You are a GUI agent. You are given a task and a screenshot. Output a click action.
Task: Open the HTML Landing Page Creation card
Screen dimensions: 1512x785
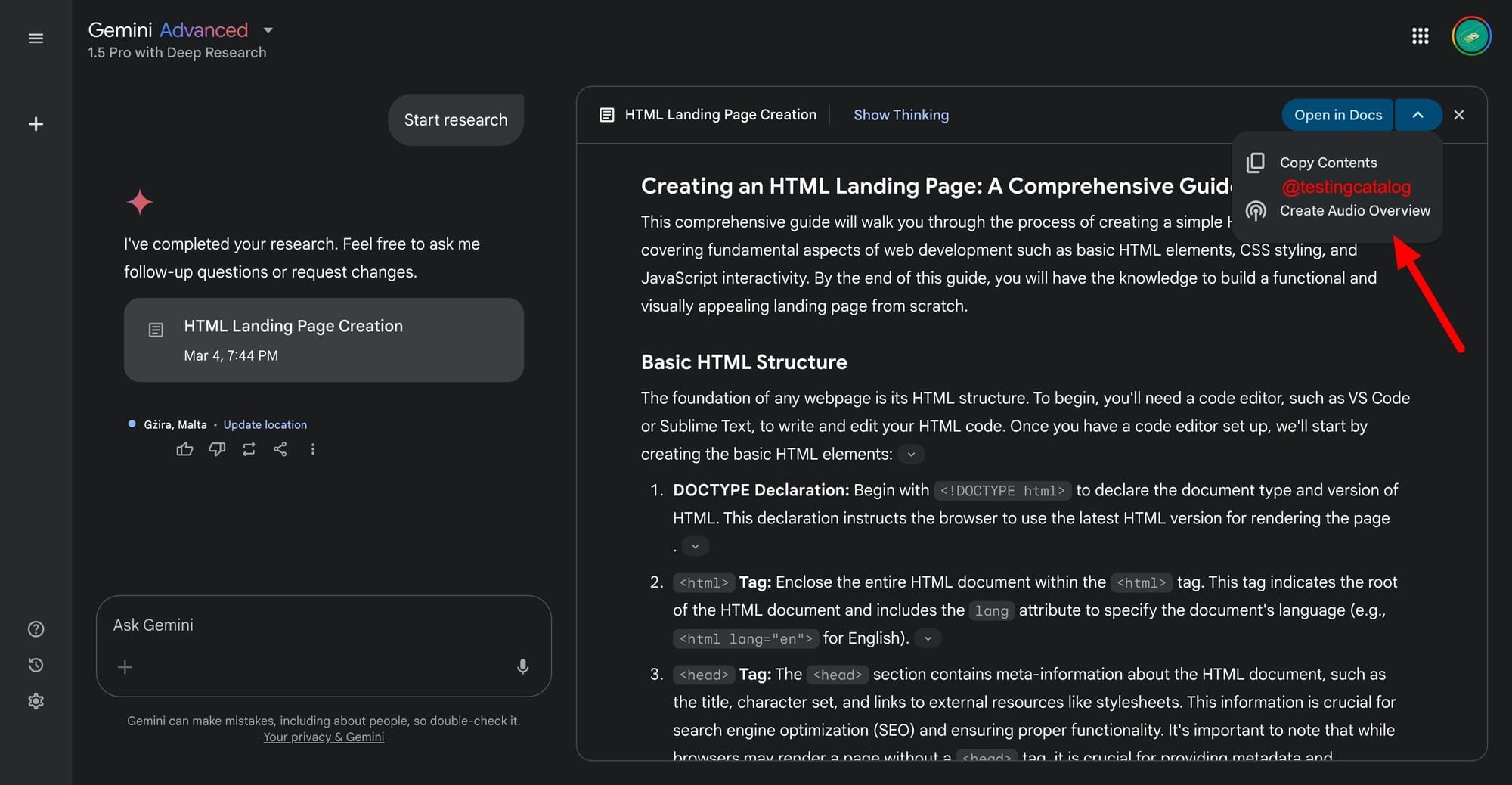tap(324, 340)
